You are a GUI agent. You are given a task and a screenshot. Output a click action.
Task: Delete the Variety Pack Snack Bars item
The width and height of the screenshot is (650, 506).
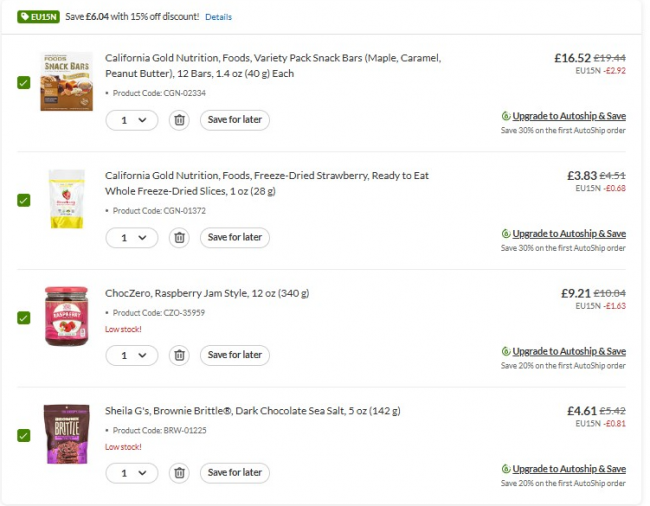click(179, 120)
